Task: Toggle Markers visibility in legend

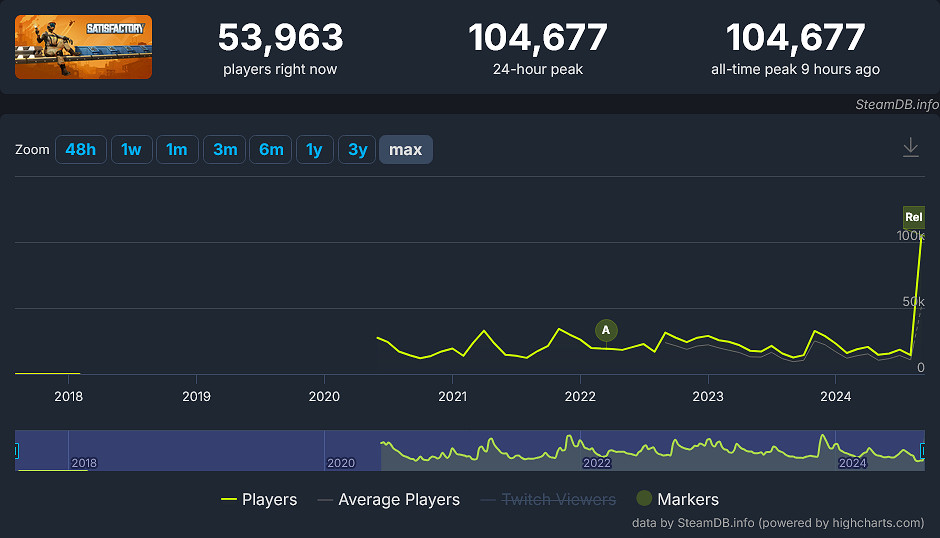Action: coord(677,499)
